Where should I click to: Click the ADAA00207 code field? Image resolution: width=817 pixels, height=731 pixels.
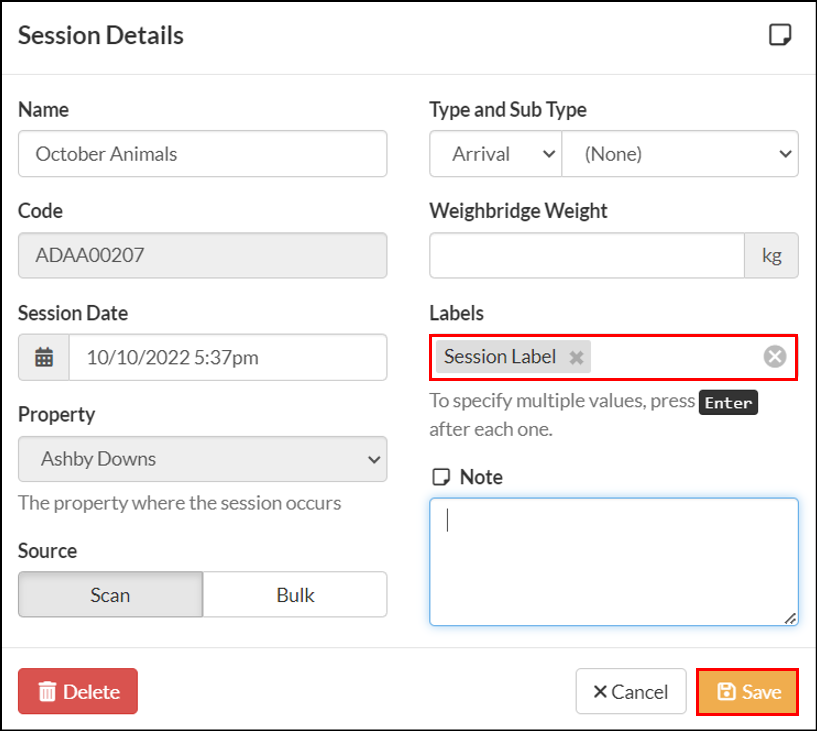[x=203, y=255]
